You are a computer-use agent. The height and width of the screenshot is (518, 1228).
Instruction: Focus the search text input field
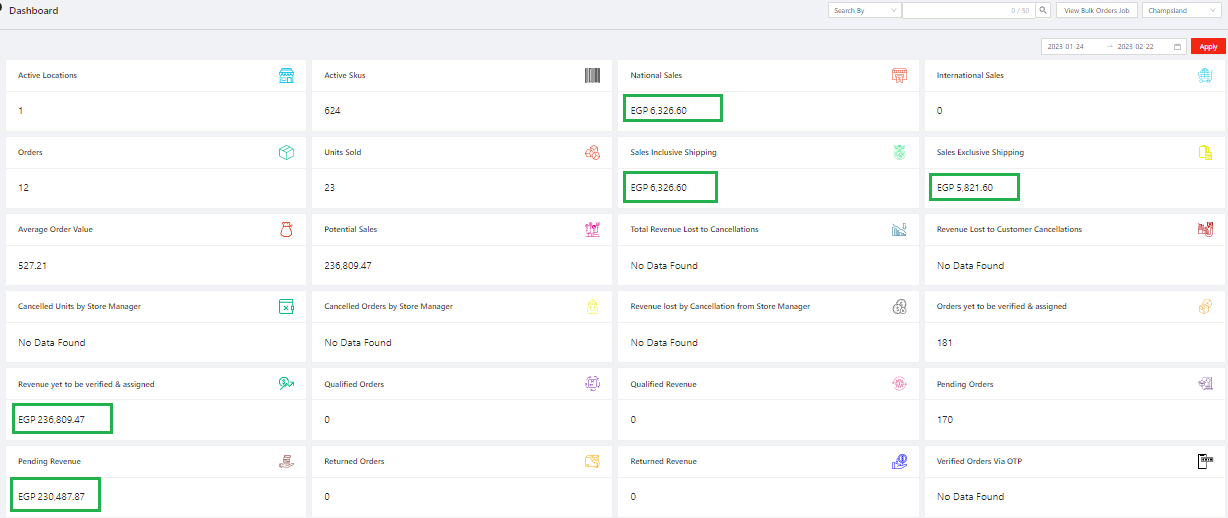pyautogui.click(x=955, y=10)
